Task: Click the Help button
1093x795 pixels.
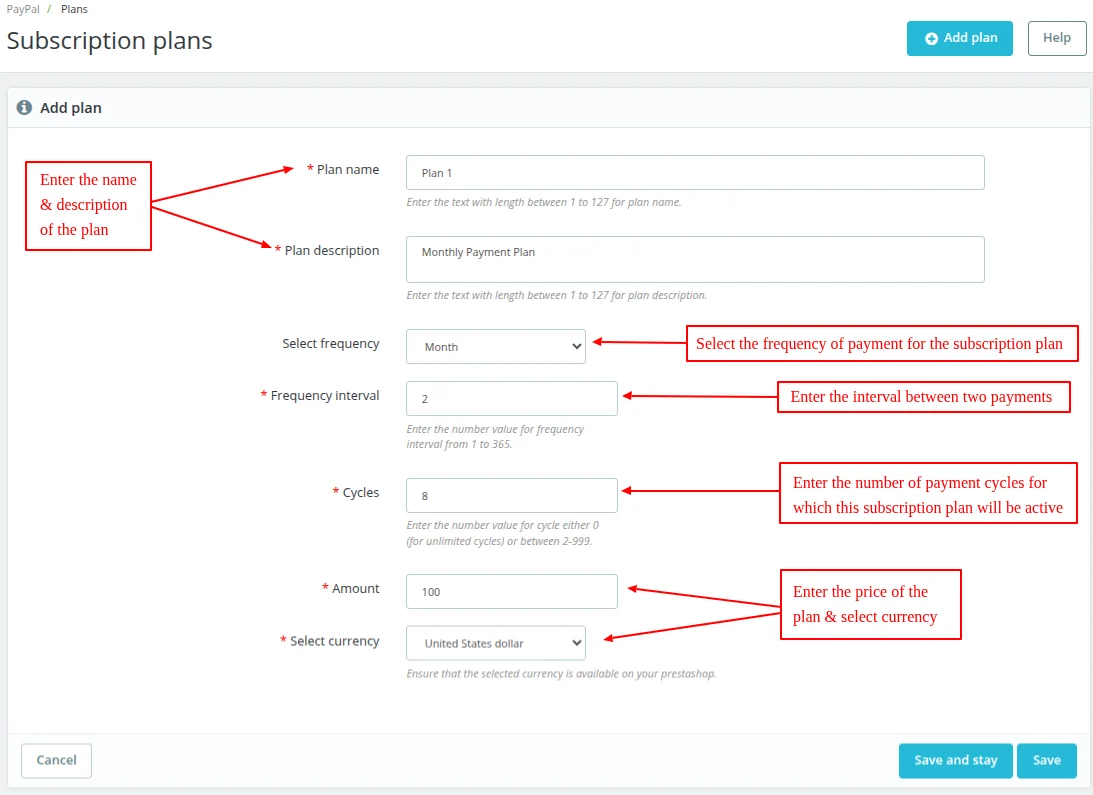Action: click(1056, 38)
